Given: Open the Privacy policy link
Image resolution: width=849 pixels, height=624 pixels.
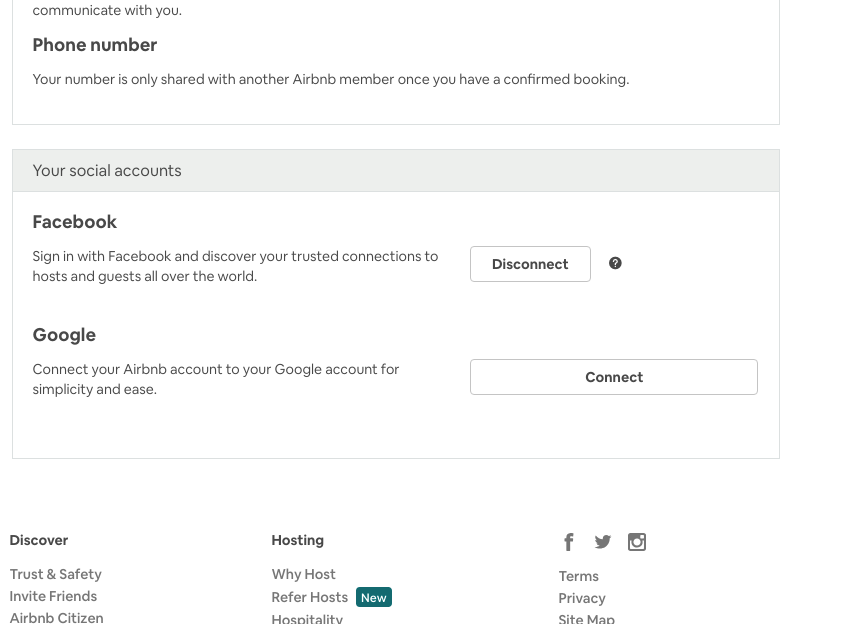Looking at the screenshot, I should tap(582, 598).
